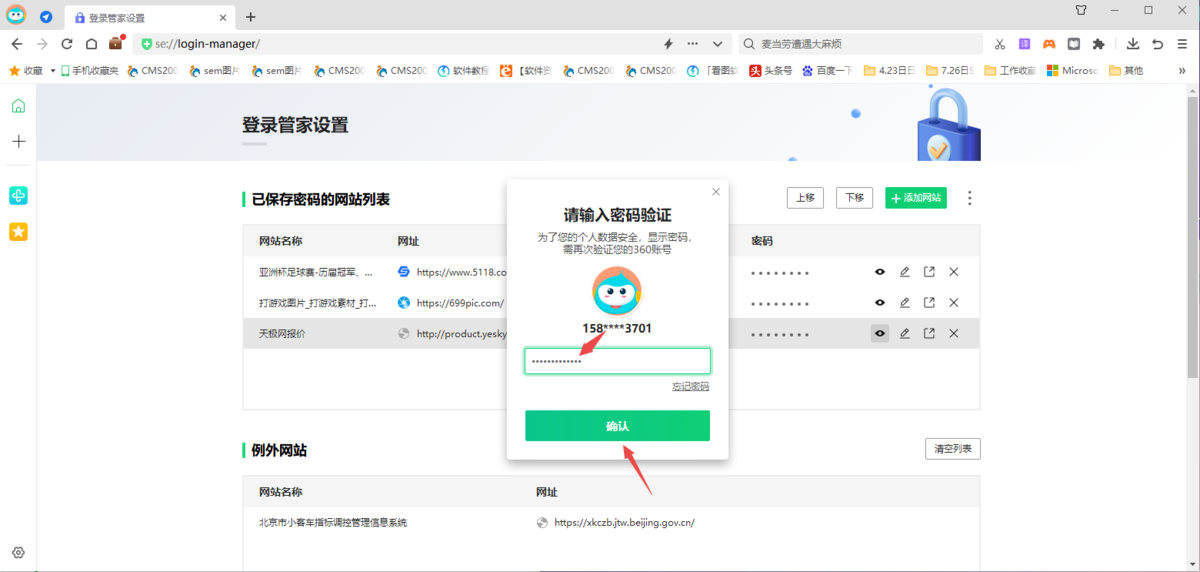This screenshot has width=1200, height=572.
Task: Show password for 亚洲杯足球赛 row
Action: pos(880,272)
